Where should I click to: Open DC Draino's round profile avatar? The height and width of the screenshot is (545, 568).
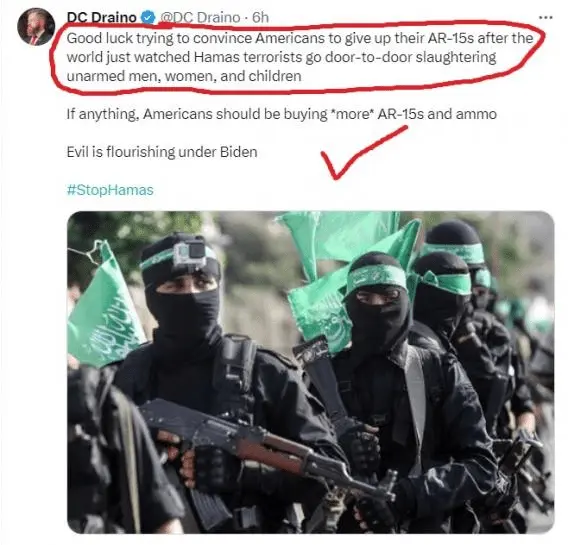(36, 26)
